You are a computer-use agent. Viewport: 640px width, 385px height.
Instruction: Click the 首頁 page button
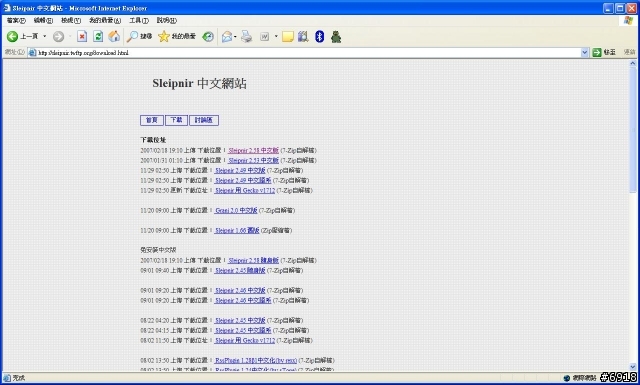click(152, 120)
